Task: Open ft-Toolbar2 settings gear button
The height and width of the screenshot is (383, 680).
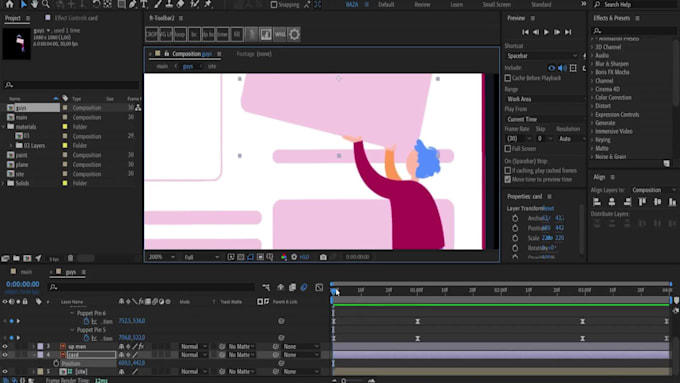Action: [294, 34]
